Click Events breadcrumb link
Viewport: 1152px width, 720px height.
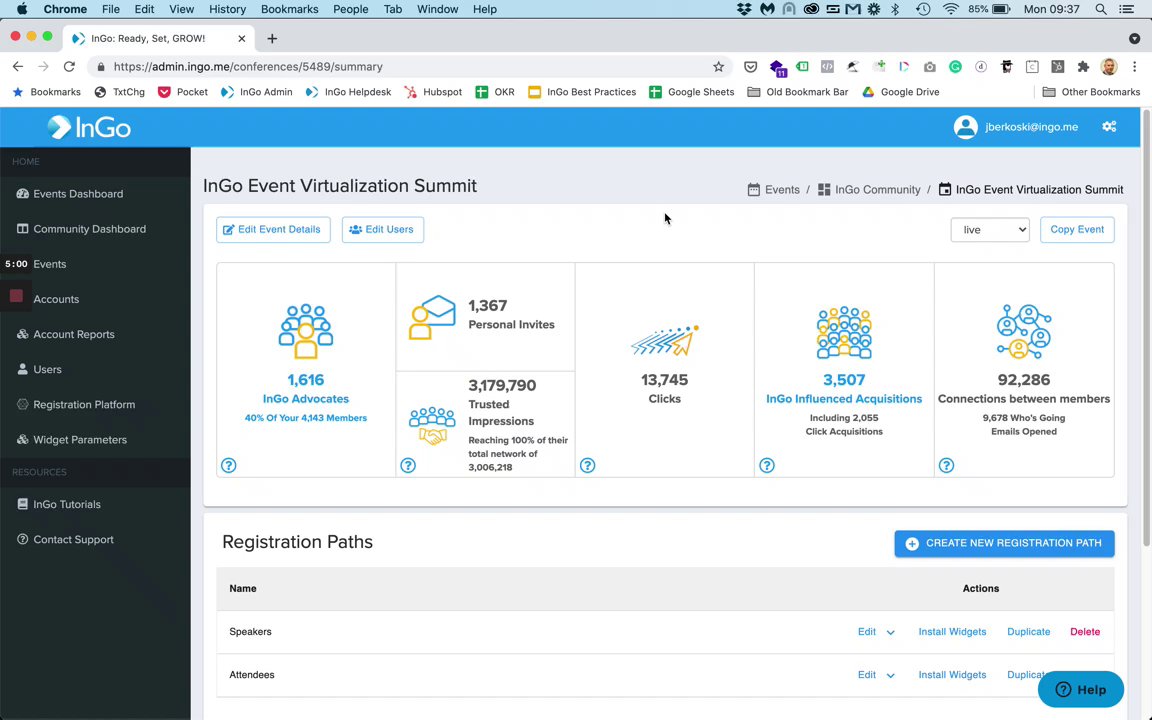point(782,190)
